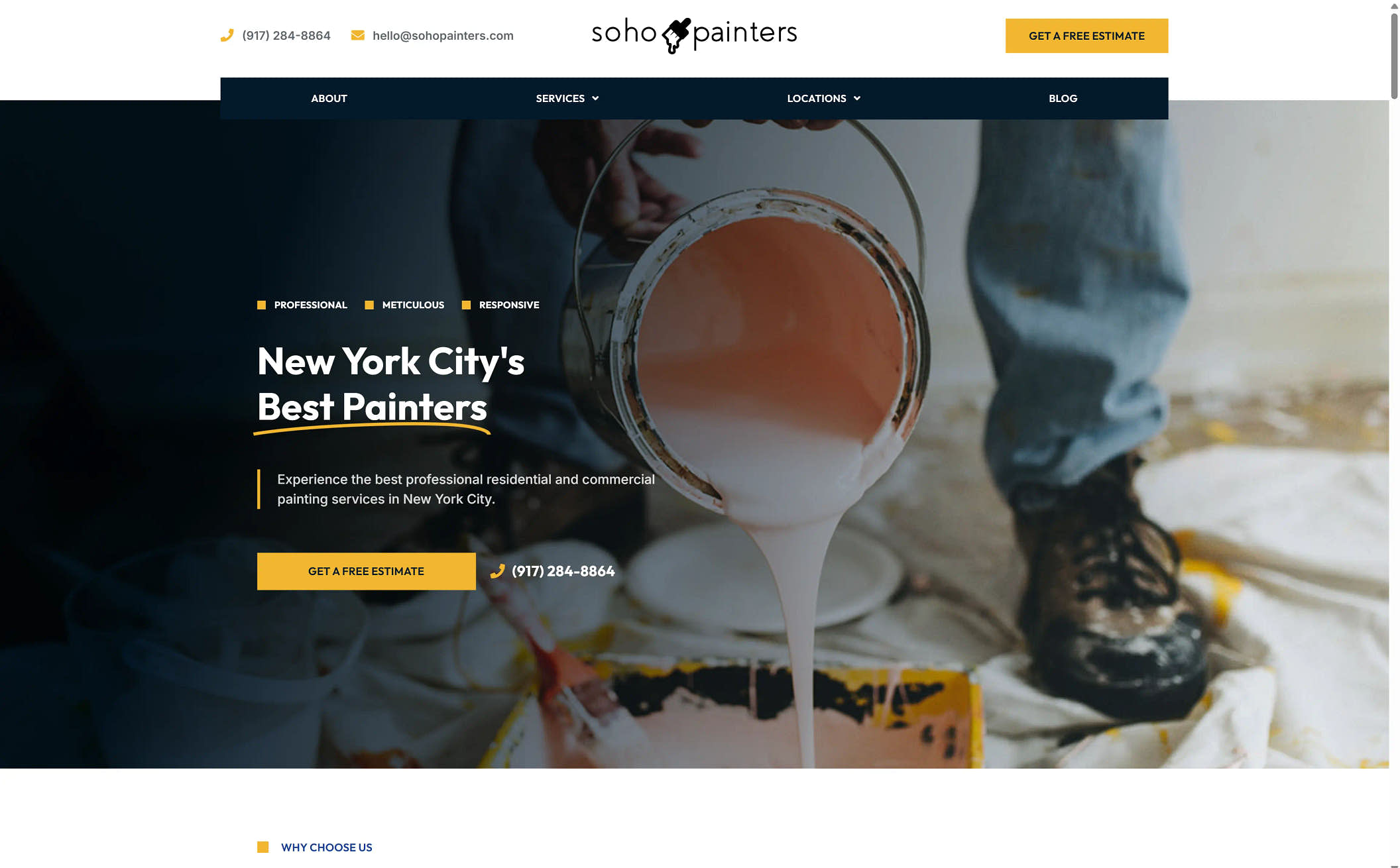1400x868 pixels.
Task: Click the hello@sohopainters.com email link
Action: click(443, 36)
